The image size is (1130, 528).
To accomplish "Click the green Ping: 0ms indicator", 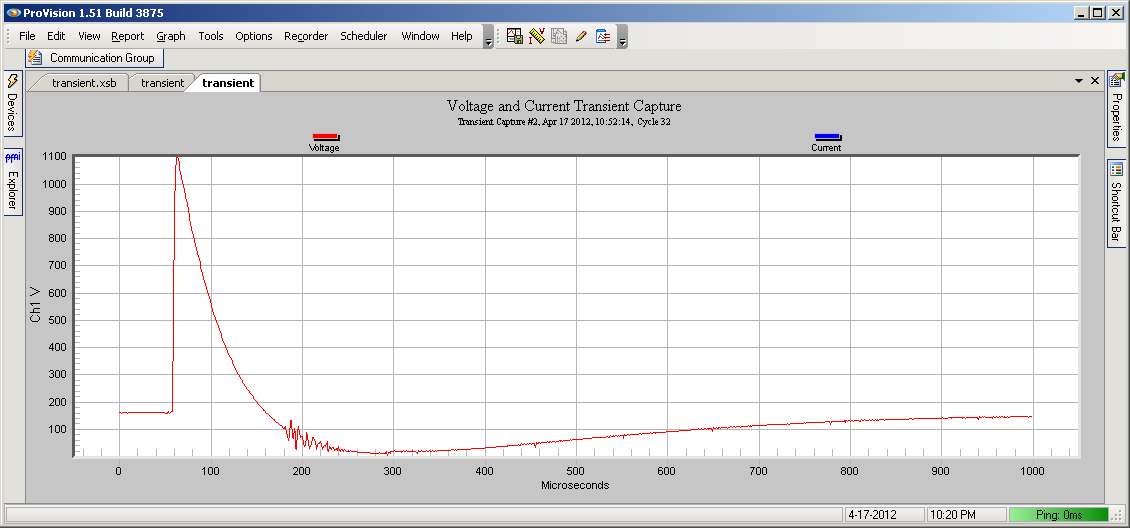I will coord(1058,515).
